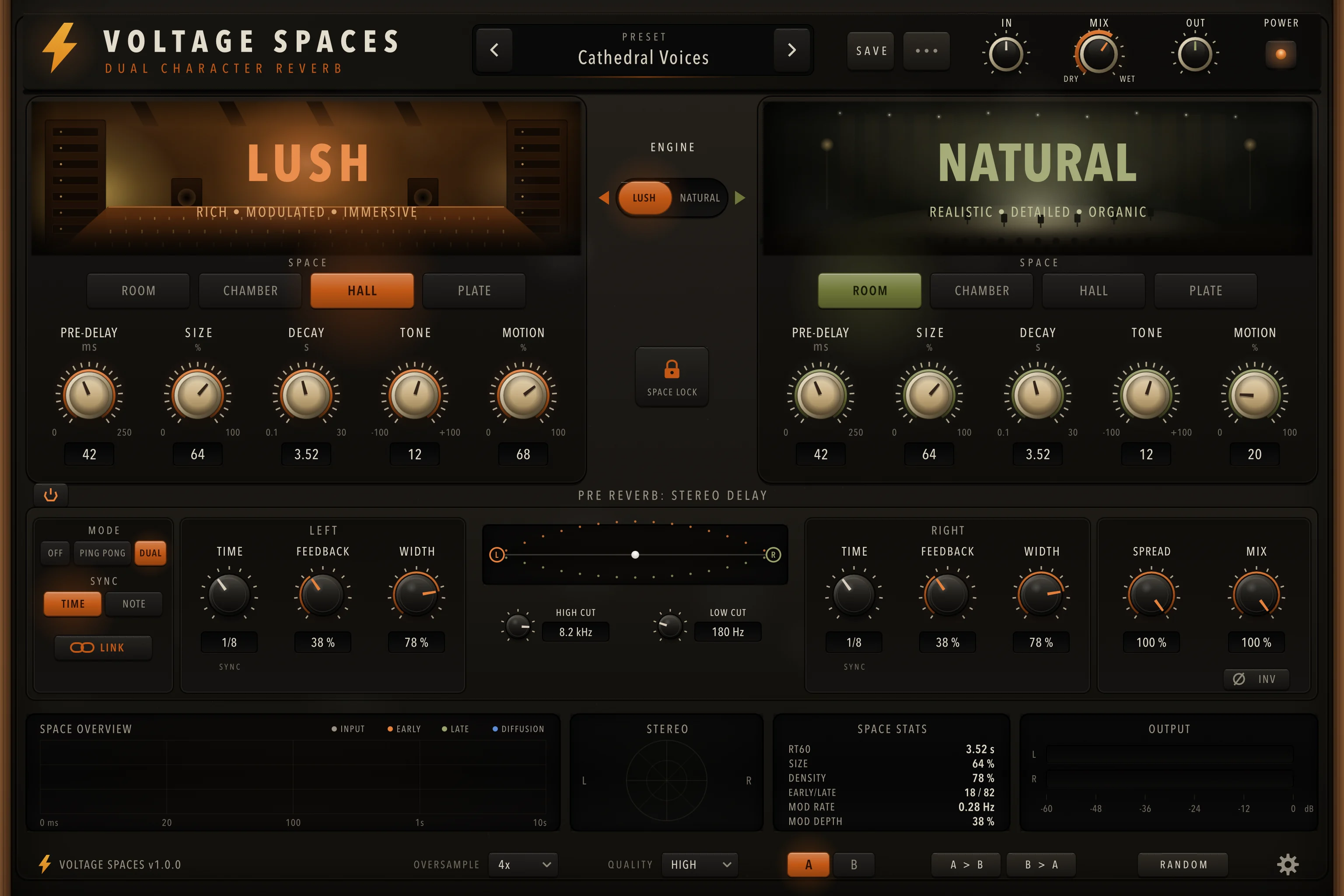Click the LOW CUT small knob

click(x=670, y=626)
